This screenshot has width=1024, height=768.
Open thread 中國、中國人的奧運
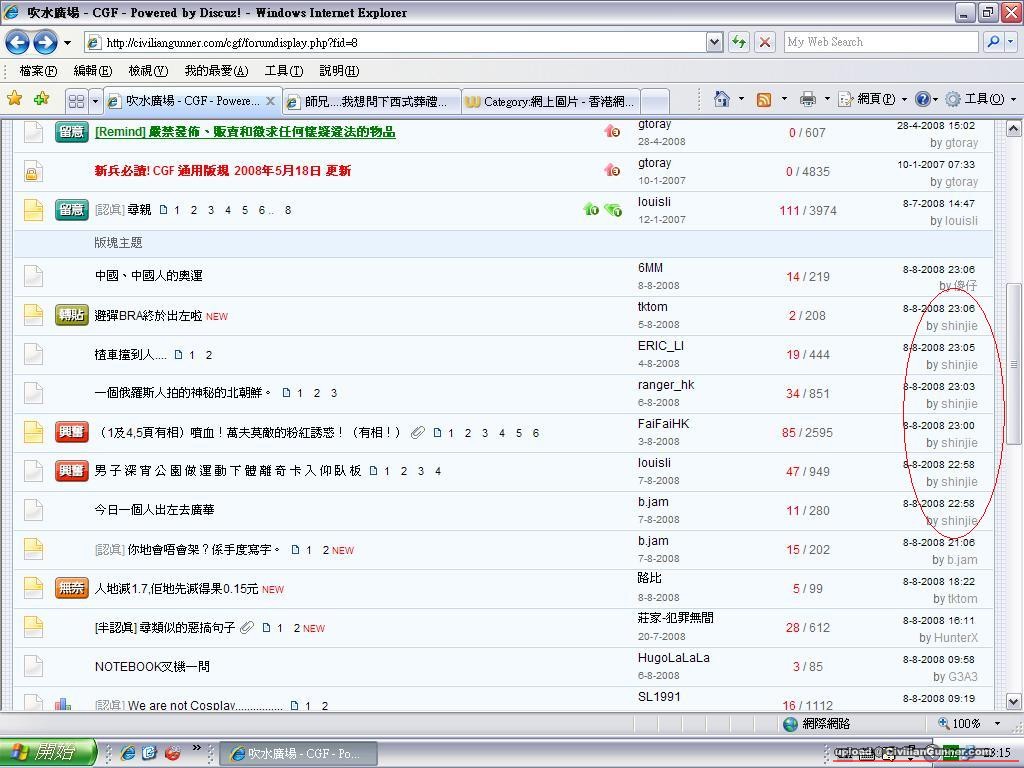pos(148,276)
